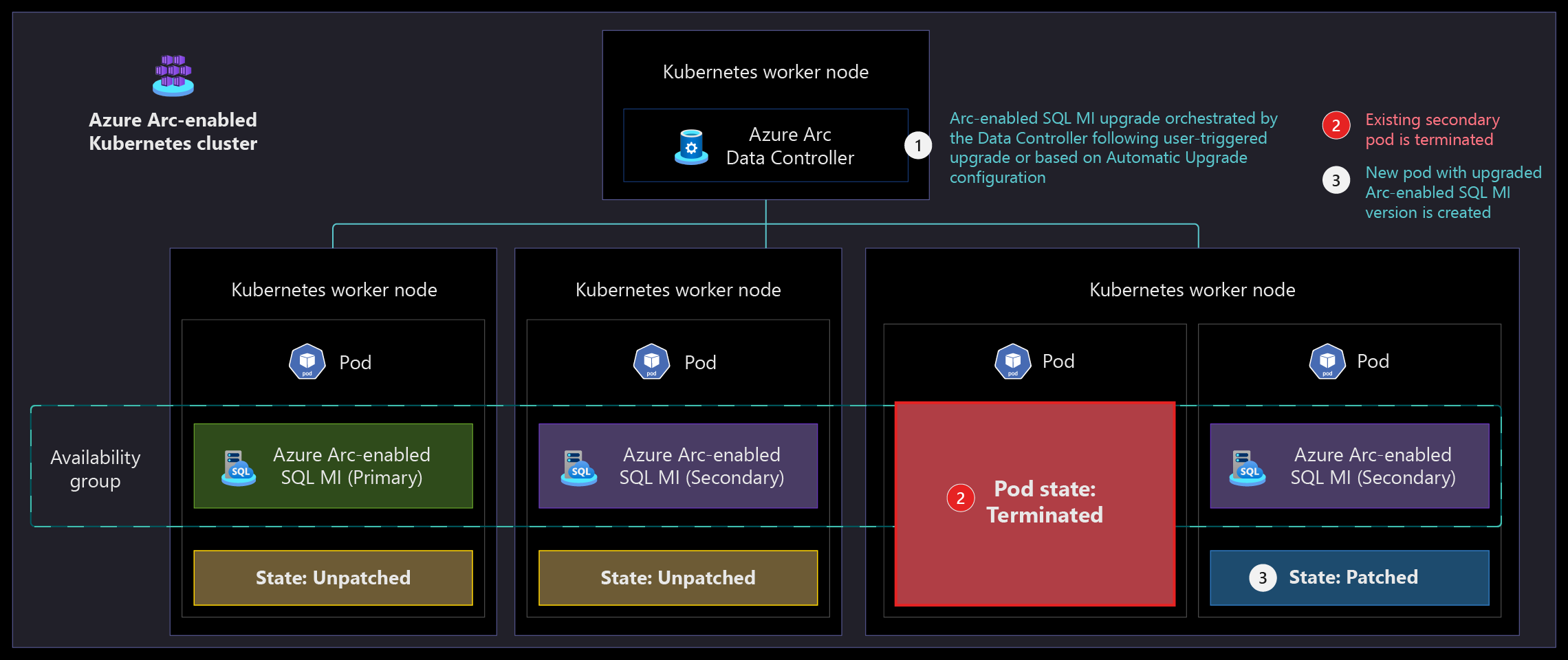Click the 'Pod' label above the Primary SQL MI
Viewport: 1568px width, 660px height.
(x=356, y=362)
